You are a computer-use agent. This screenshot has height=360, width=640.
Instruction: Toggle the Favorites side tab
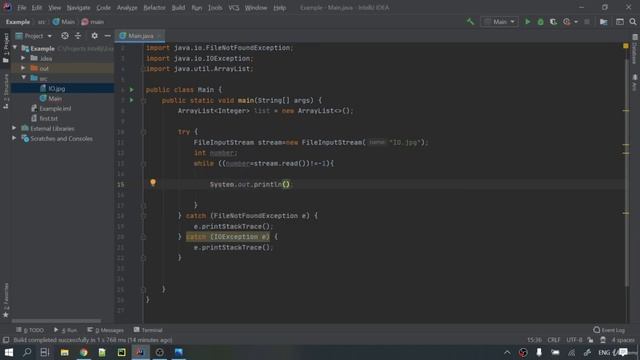(x=6, y=300)
